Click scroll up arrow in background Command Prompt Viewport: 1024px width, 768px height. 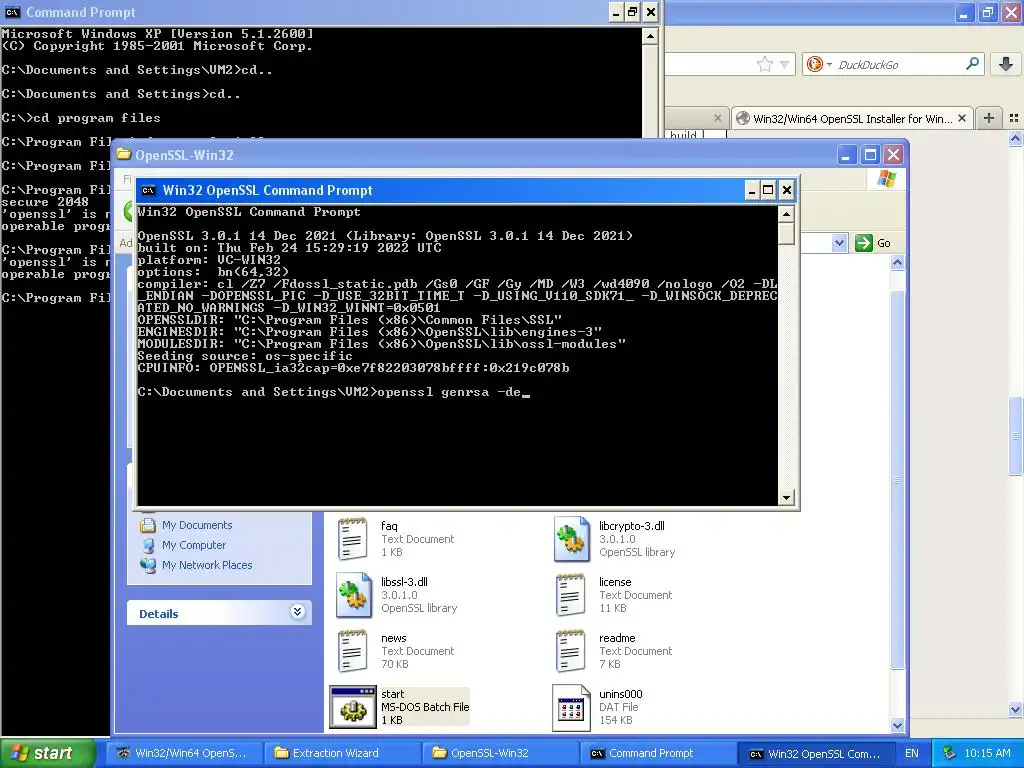click(x=650, y=36)
